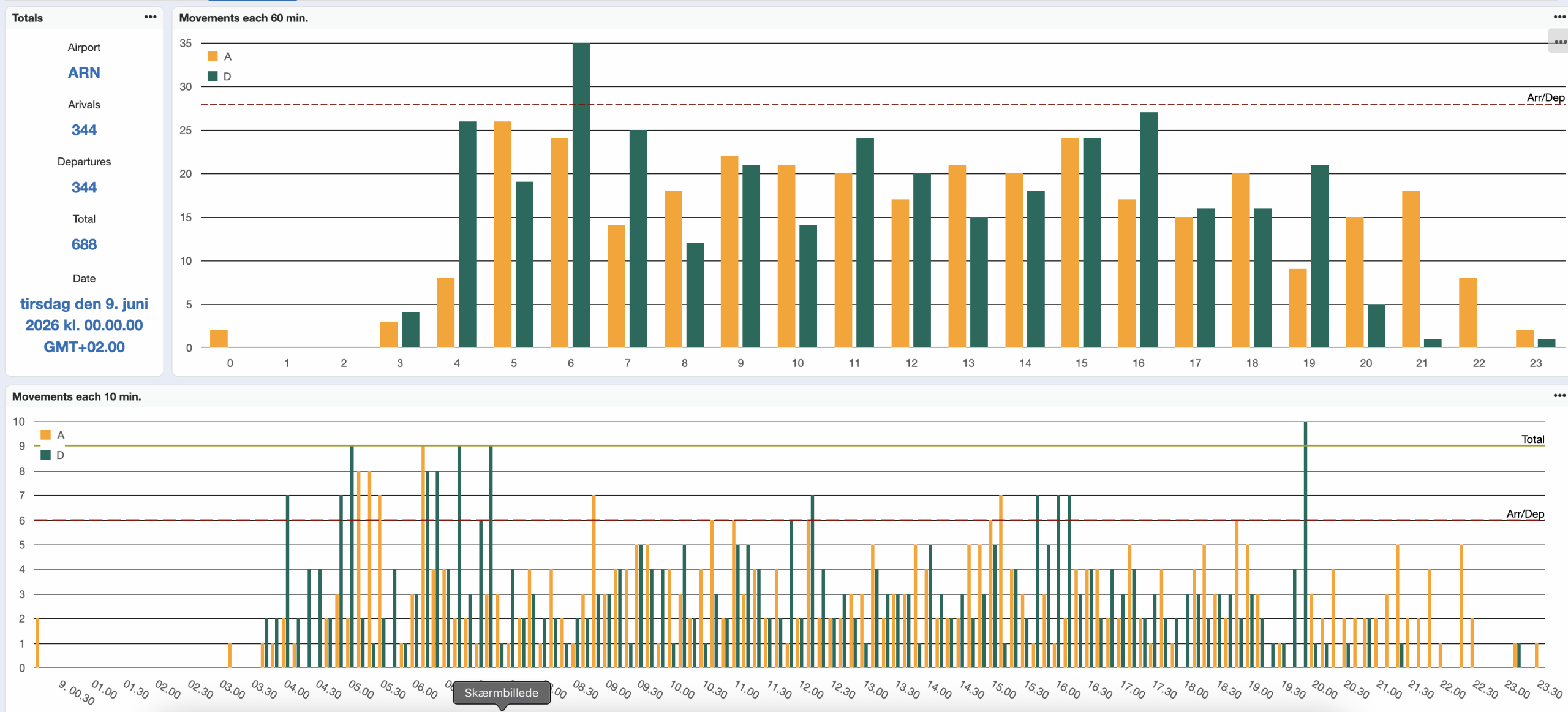Click the gray ellipsis button over the hourly chart
This screenshot has height=712, width=1568.
(x=1559, y=42)
